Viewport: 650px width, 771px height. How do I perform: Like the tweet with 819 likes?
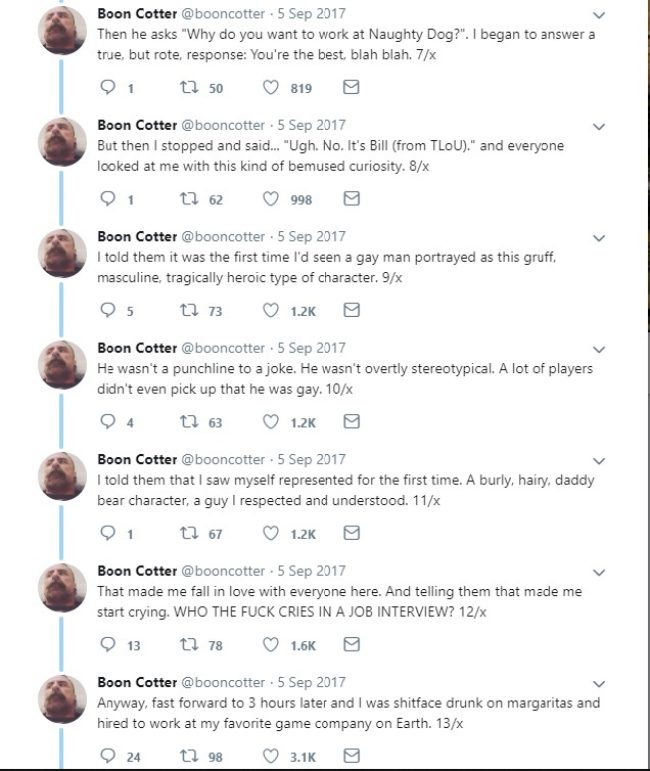pyautogui.click(x=270, y=87)
